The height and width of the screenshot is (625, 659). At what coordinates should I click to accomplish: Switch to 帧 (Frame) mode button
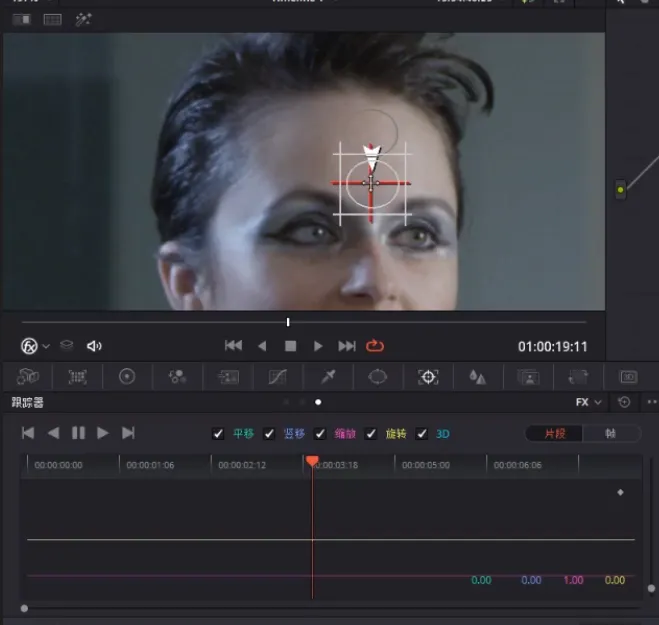pyautogui.click(x=611, y=433)
